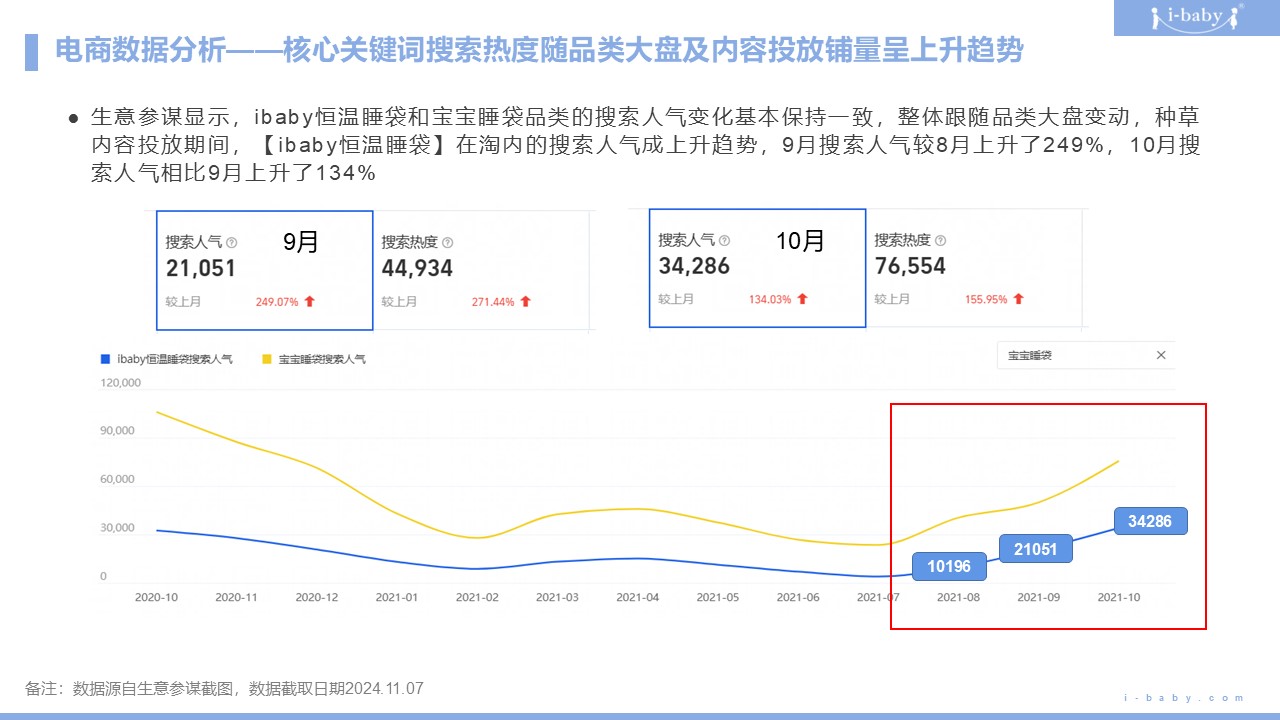Click 较上月 text below 21,051

coord(183,301)
